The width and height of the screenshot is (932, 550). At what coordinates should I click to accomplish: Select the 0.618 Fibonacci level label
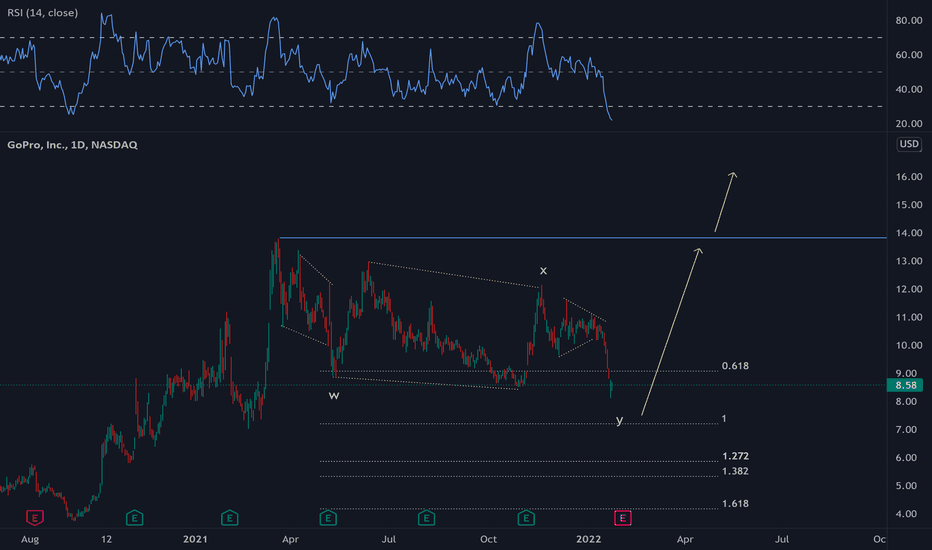(735, 366)
